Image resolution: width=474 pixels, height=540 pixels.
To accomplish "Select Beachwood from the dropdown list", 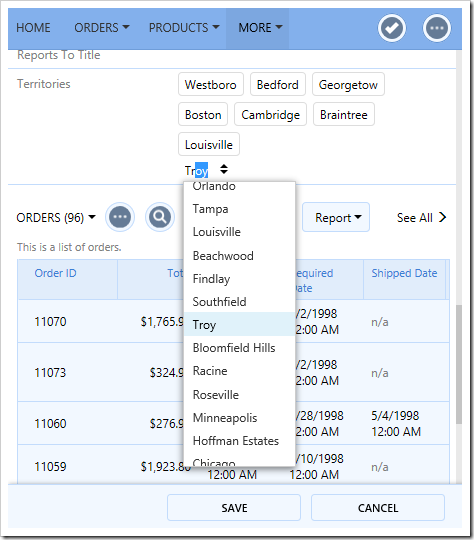I will point(239,256).
